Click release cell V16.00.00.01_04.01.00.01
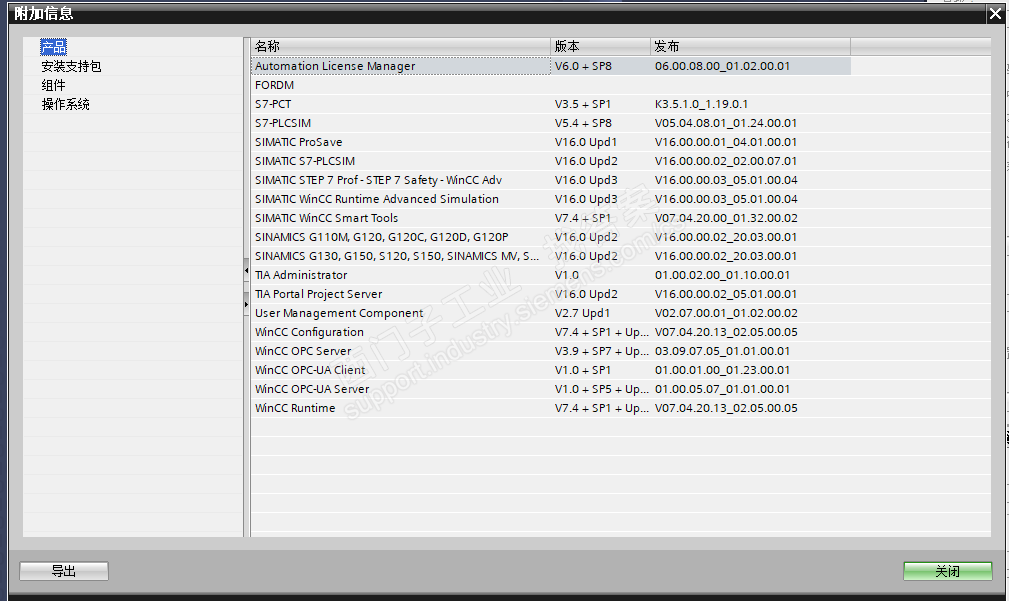 point(726,142)
